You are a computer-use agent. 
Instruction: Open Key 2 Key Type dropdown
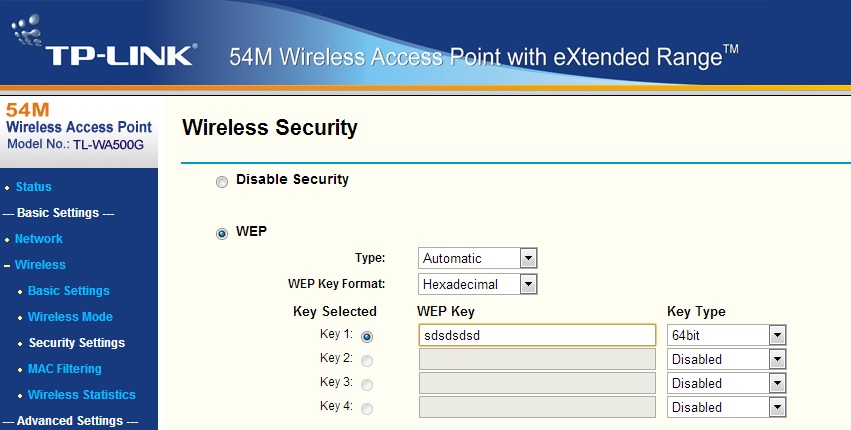click(x=726, y=359)
